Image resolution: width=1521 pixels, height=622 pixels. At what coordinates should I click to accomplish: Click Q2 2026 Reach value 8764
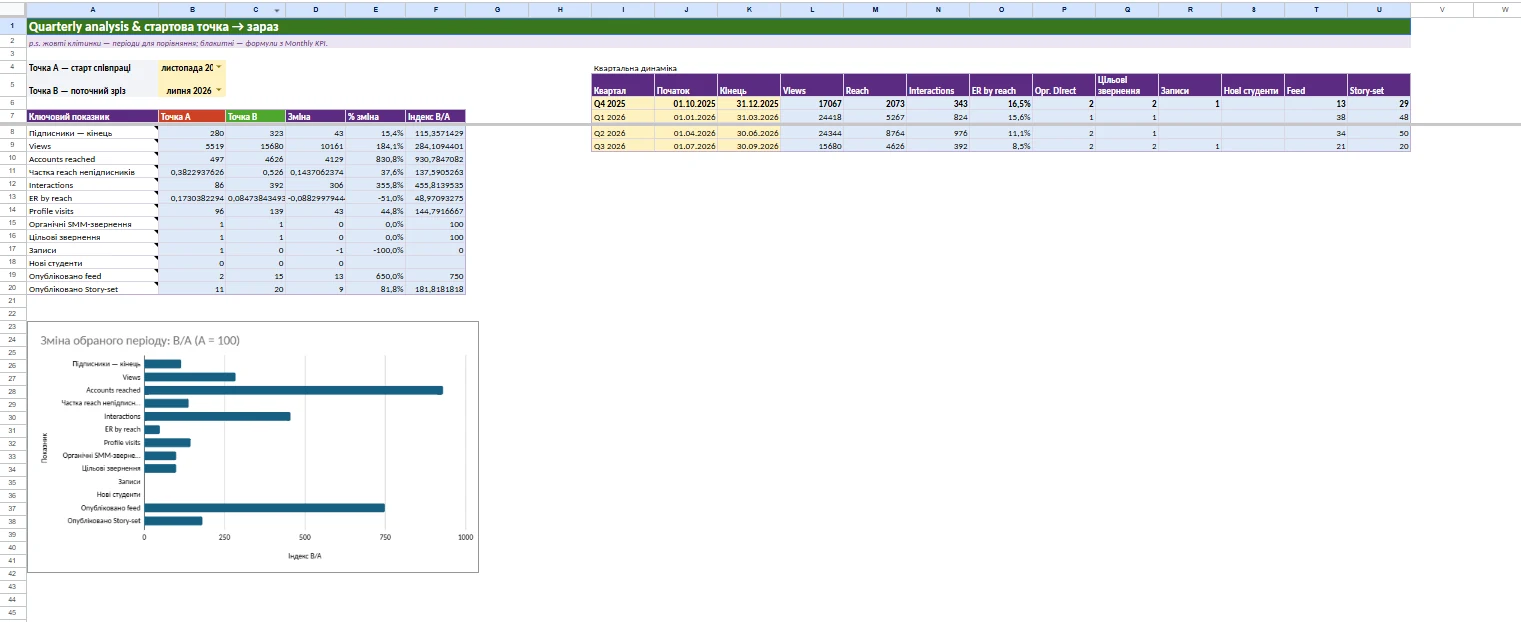875,133
